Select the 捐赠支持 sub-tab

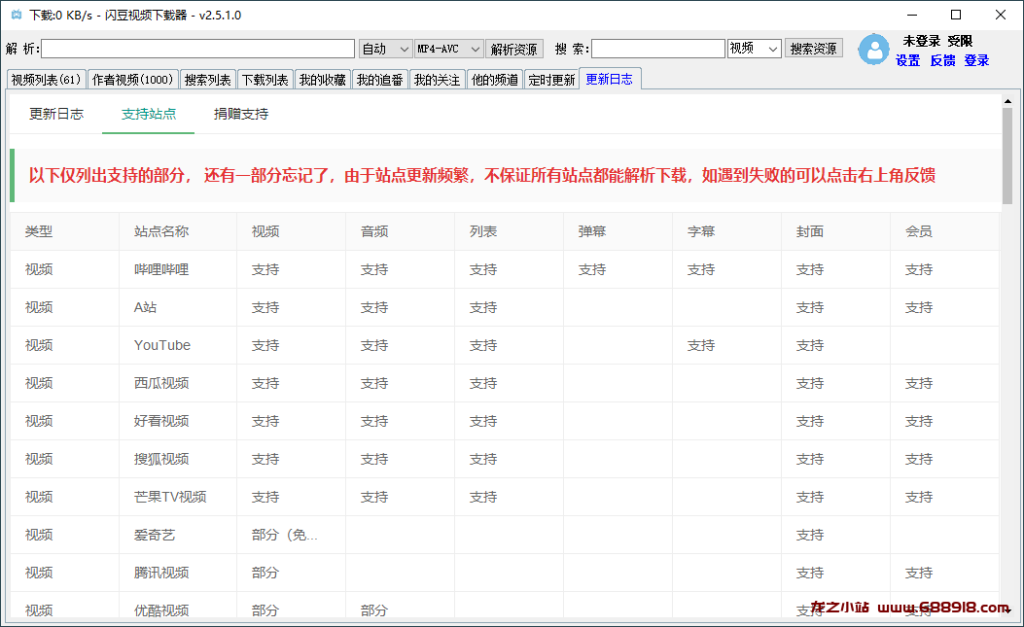[x=241, y=114]
